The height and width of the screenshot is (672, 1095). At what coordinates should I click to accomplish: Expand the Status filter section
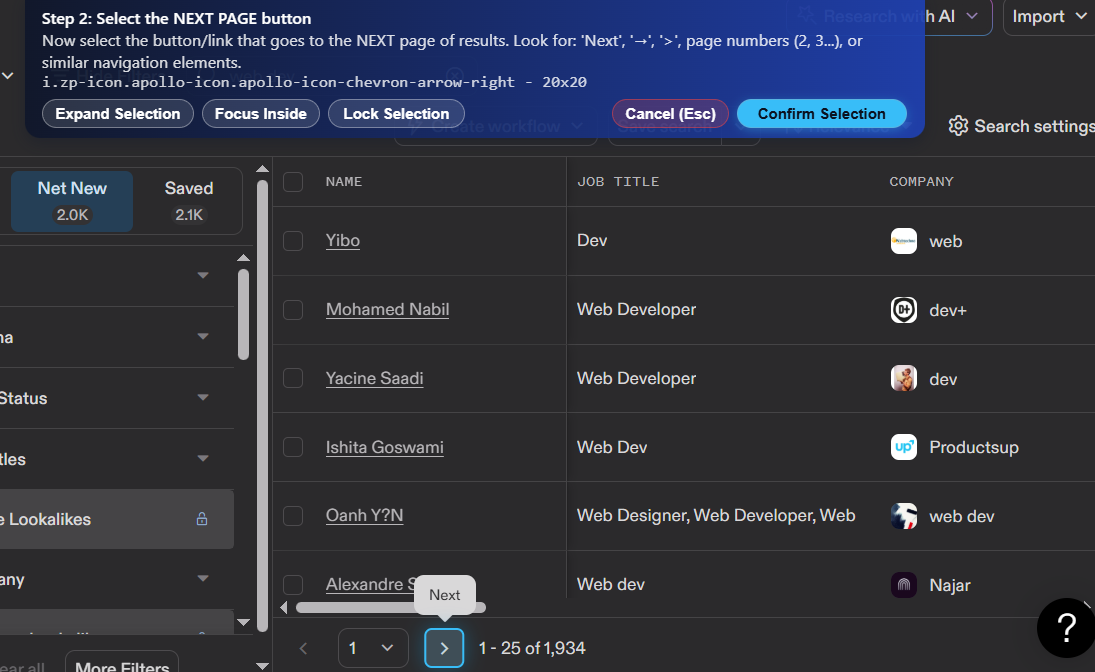pyautogui.click(x=203, y=397)
